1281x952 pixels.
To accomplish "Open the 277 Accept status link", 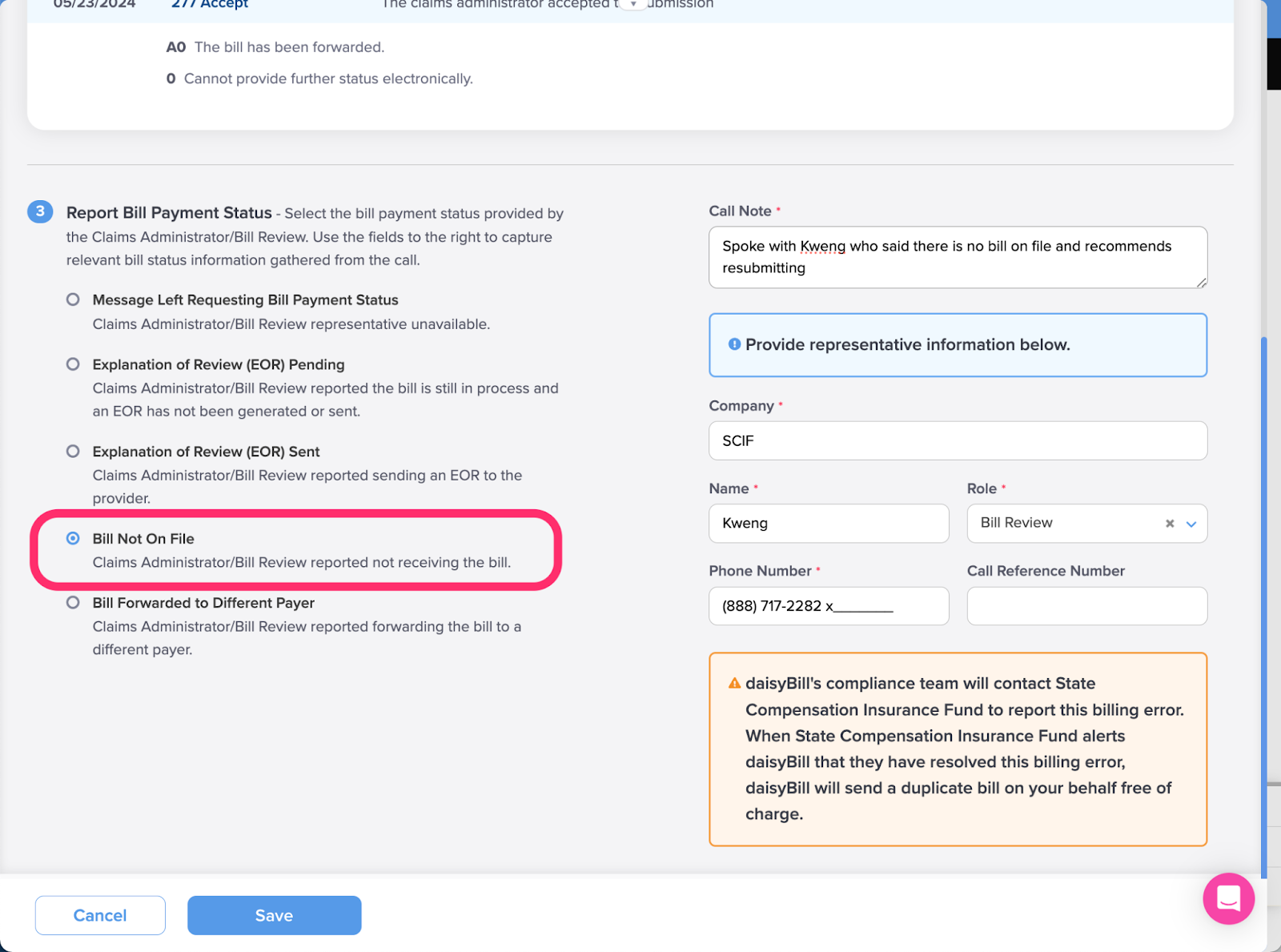I will [210, 4].
